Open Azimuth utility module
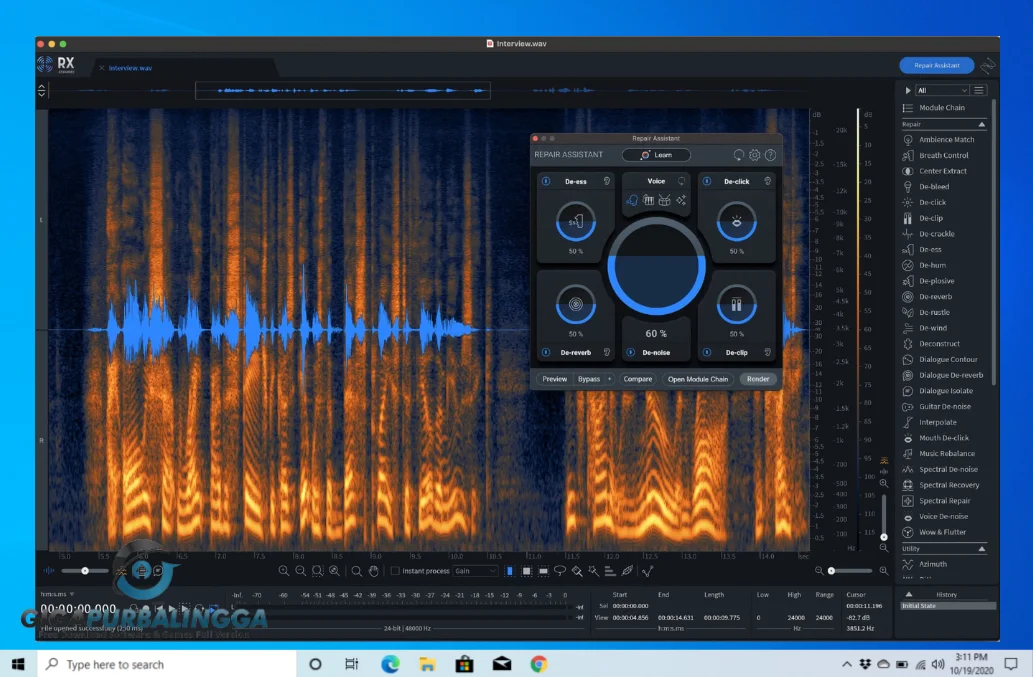 click(x=925, y=564)
